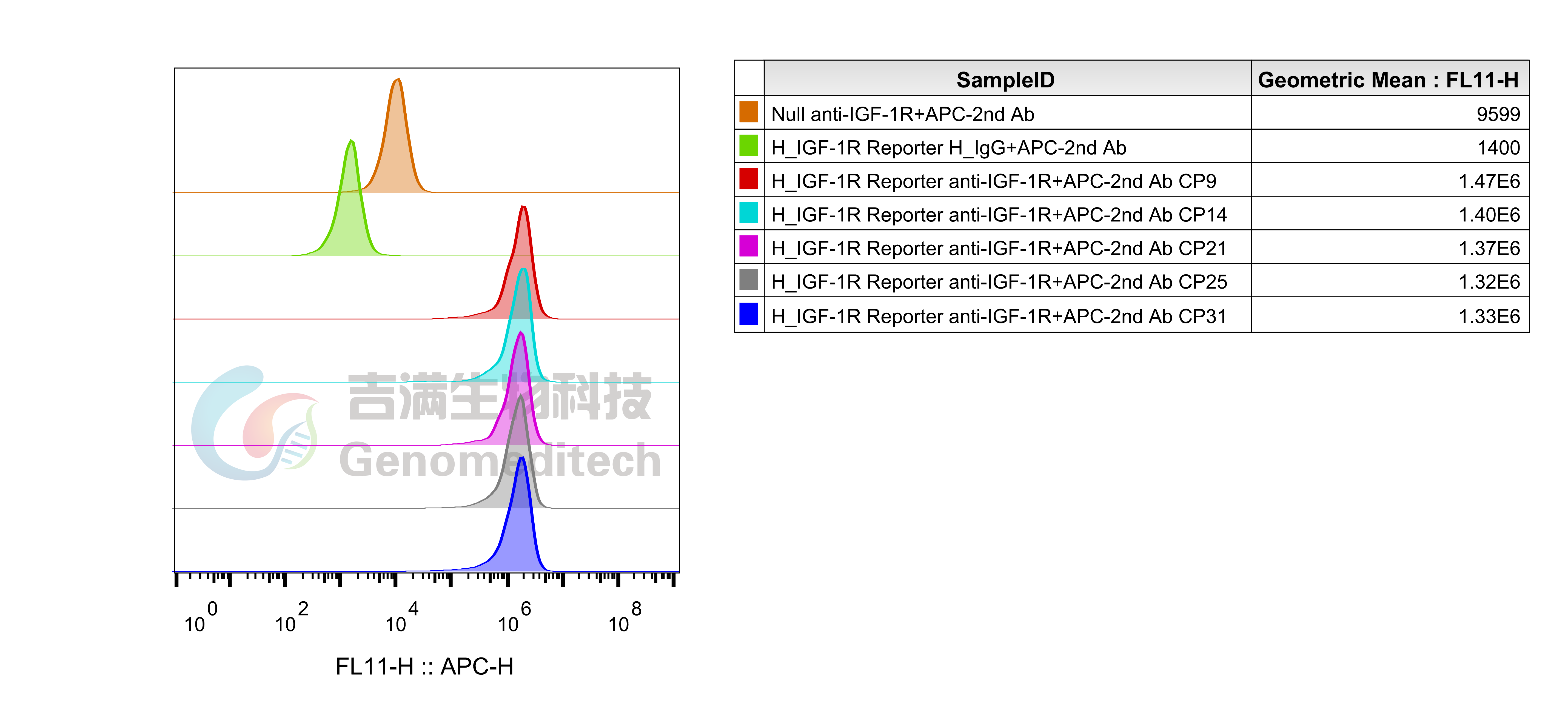1568x712 pixels.
Task: Click the Geometric Mean : FL11-H header
Action: [x=1389, y=79]
